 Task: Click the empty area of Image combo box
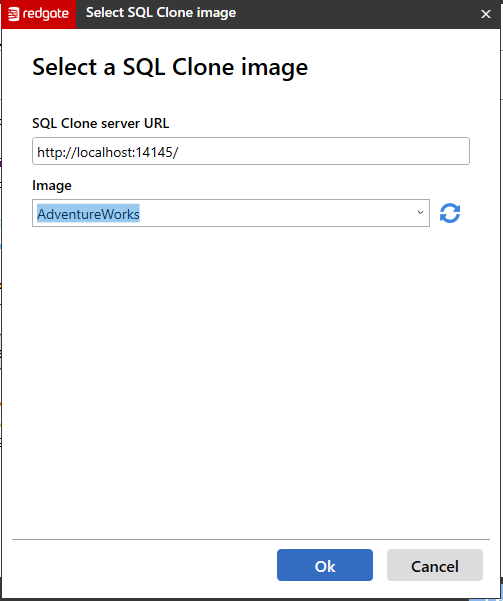(276, 213)
